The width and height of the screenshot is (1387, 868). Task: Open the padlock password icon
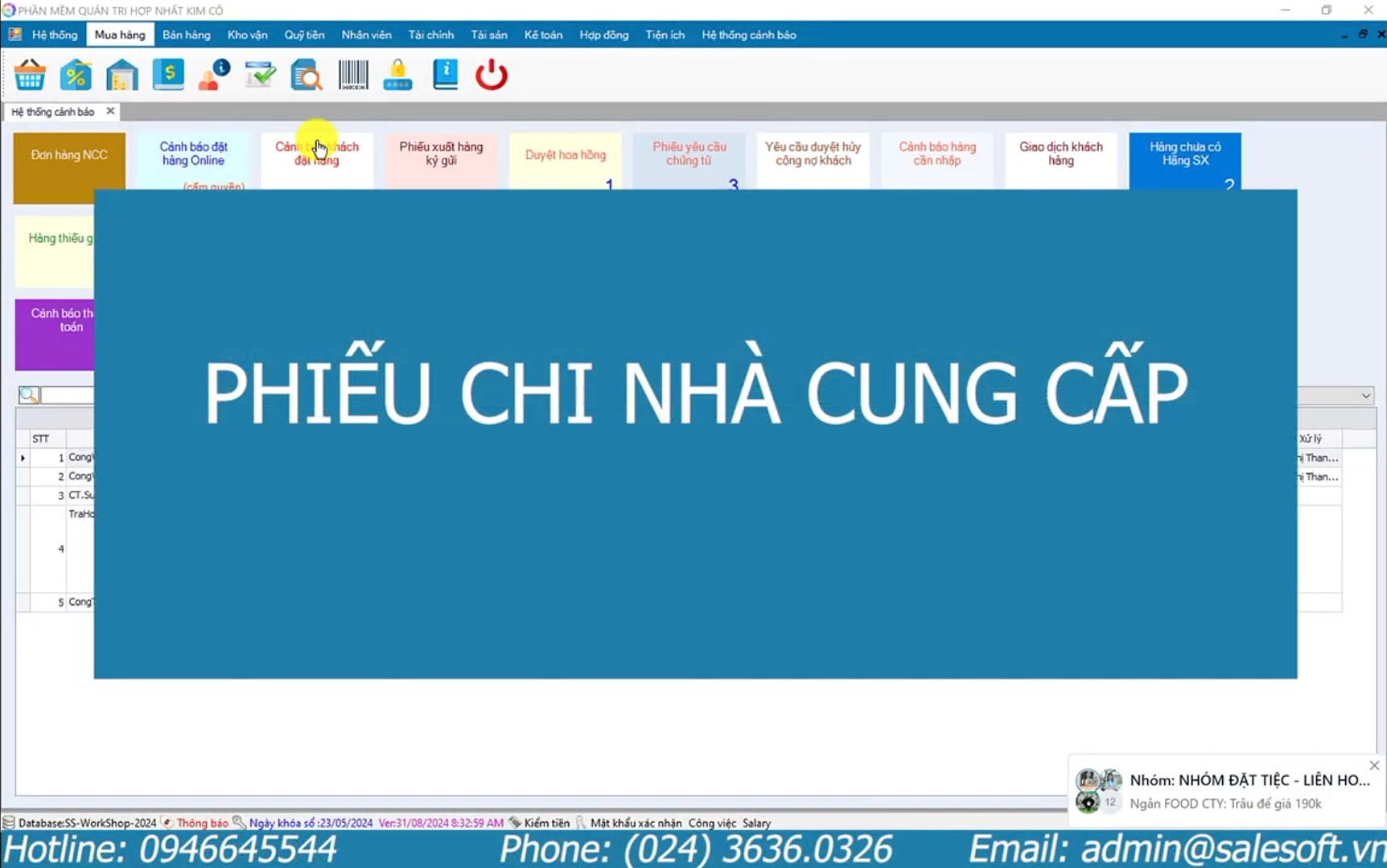click(398, 75)
